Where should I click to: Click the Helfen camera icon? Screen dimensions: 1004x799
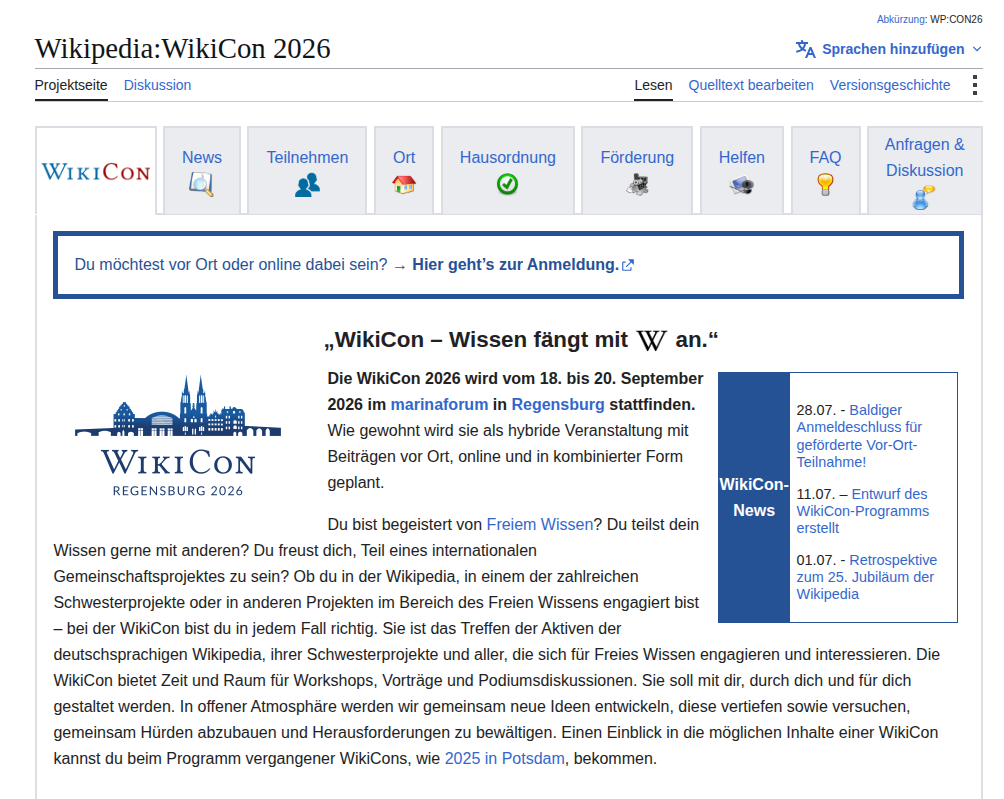[x=741, y=186]
